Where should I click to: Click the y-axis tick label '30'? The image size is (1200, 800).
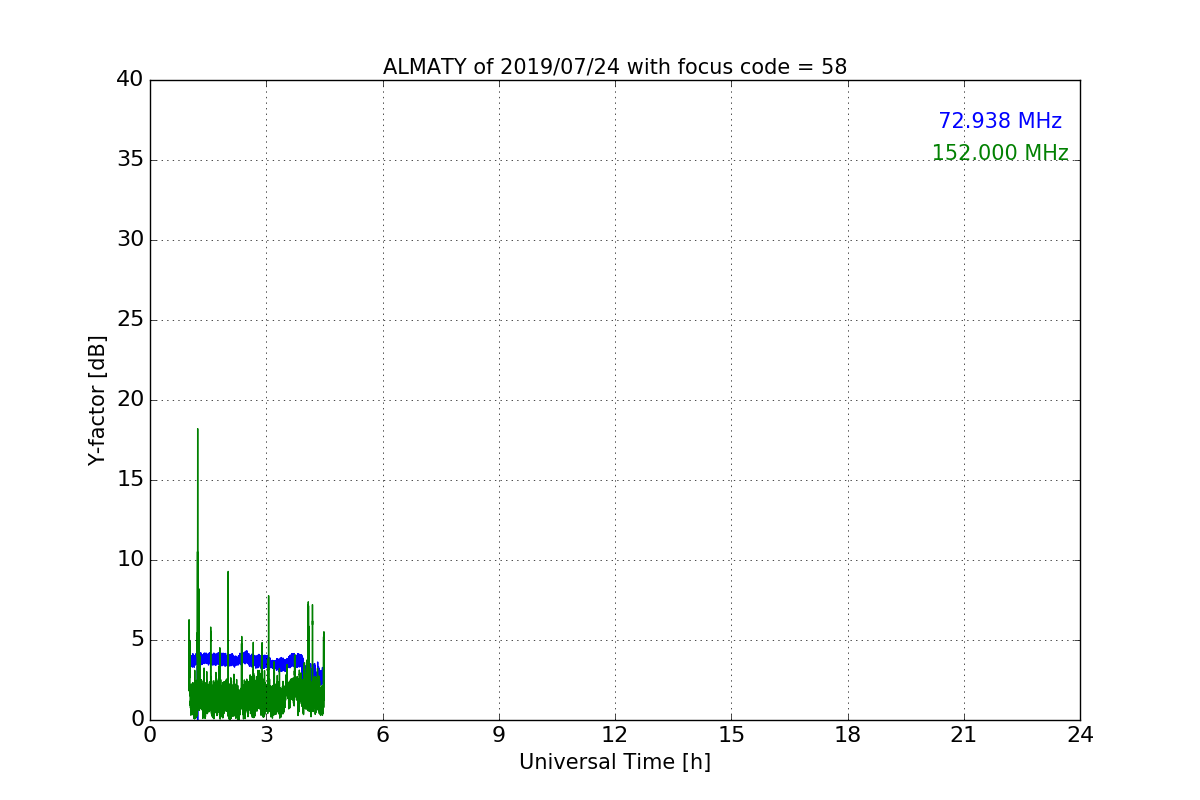(130, 240)
